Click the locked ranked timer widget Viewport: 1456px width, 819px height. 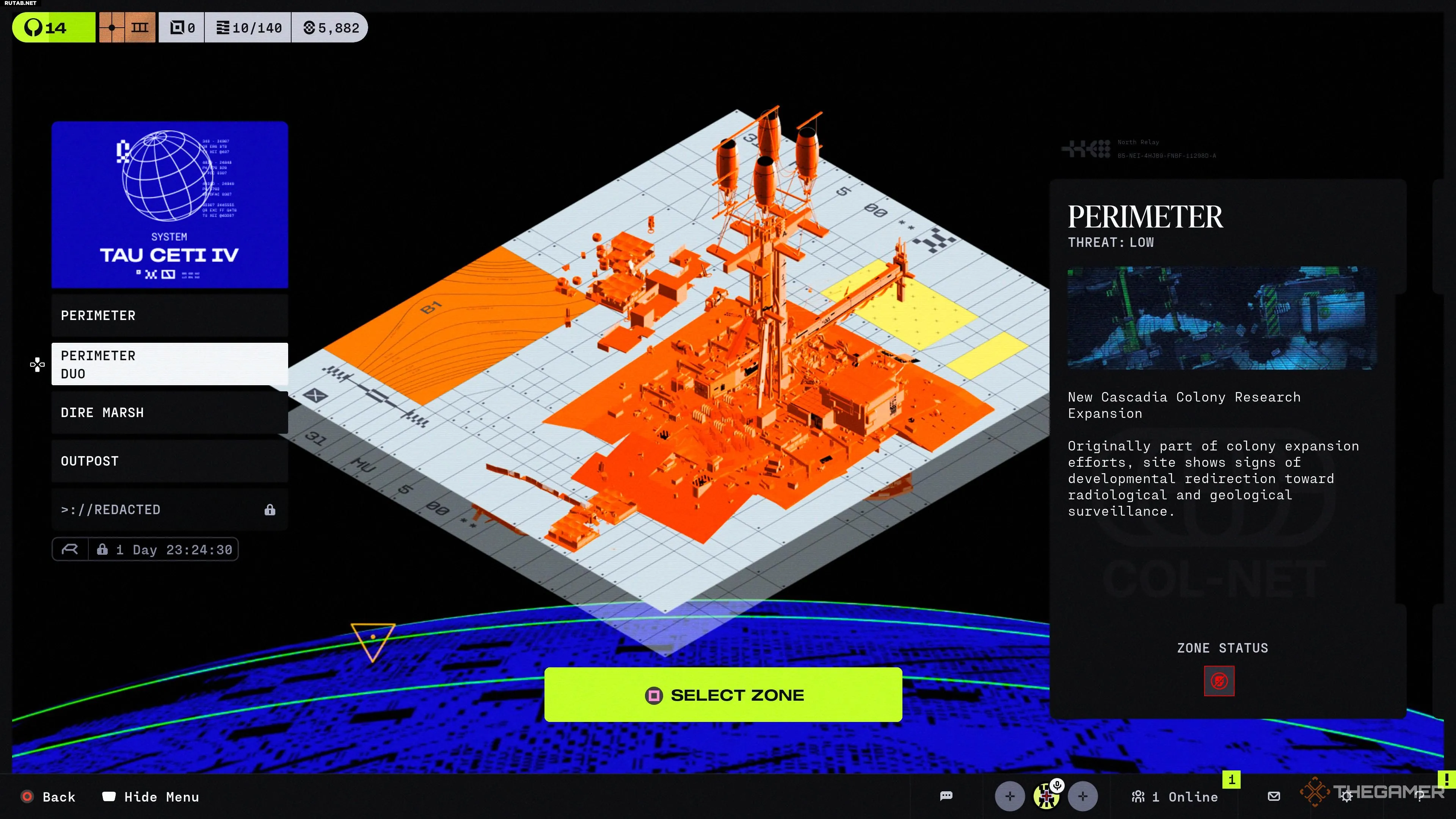[145, 549]
